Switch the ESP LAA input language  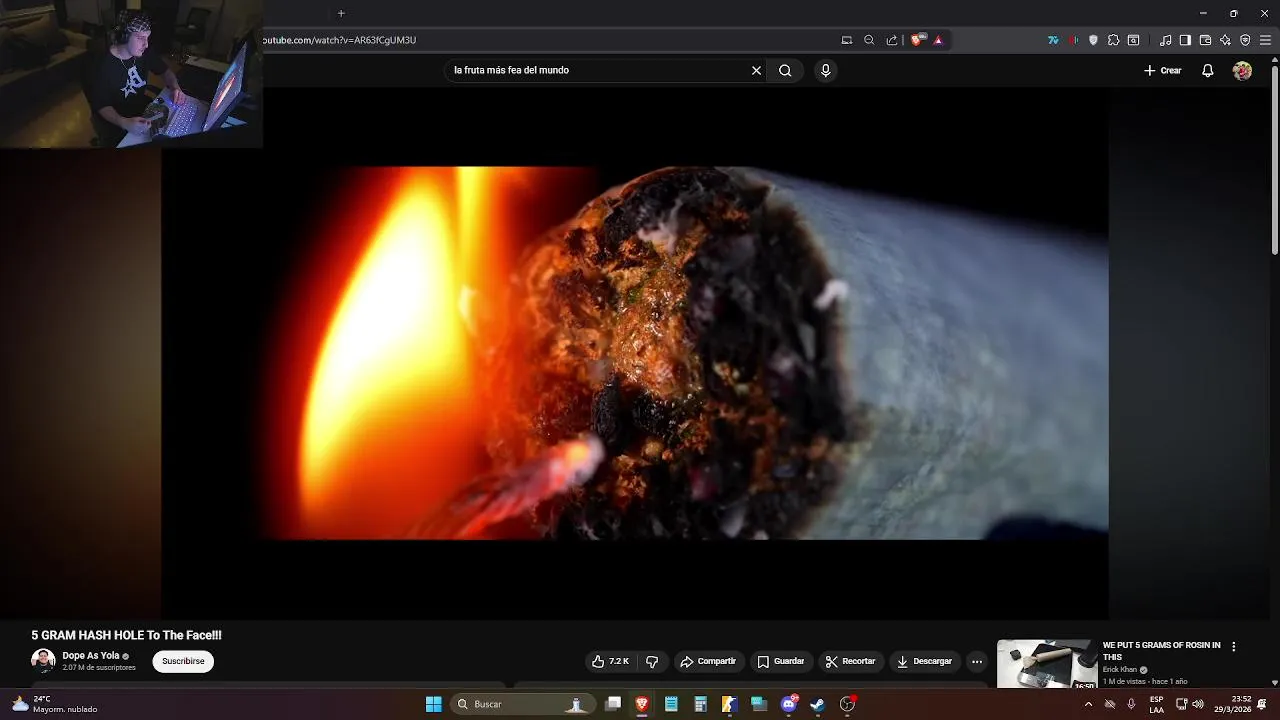click(1157, 704)
